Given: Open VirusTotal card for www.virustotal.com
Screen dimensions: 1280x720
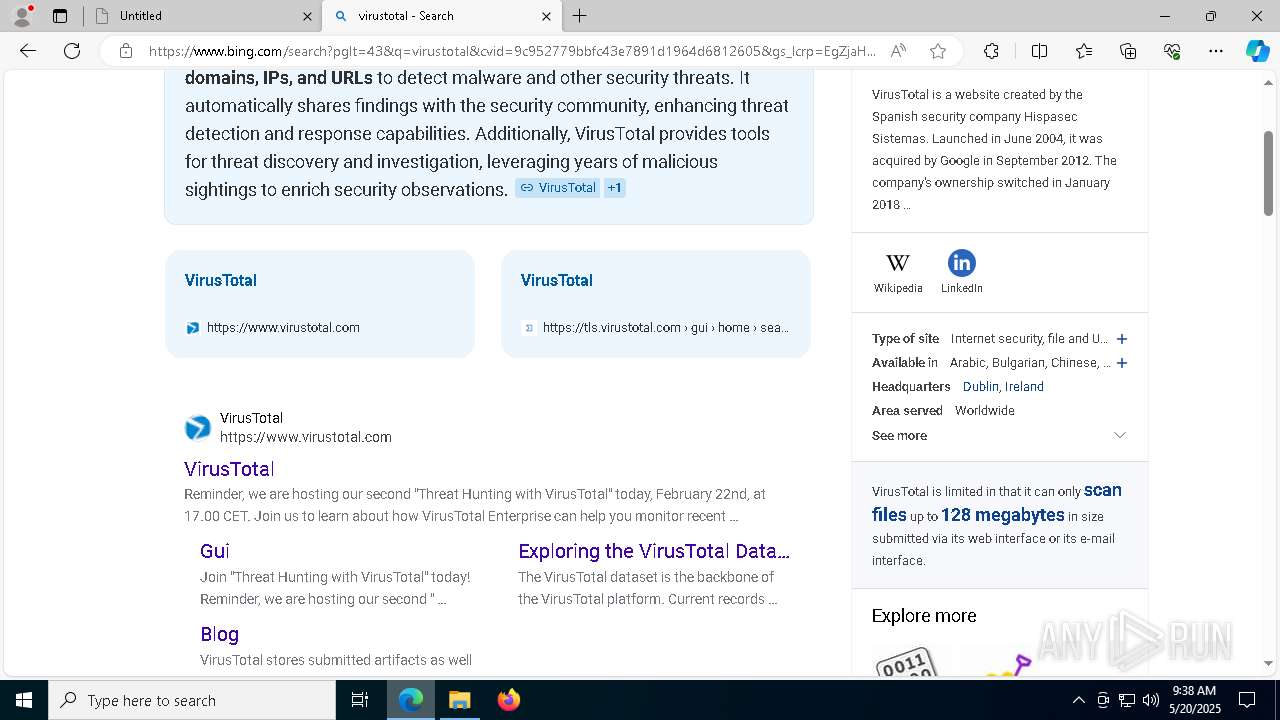Looking at the screenshot, I should coord(320,303).
